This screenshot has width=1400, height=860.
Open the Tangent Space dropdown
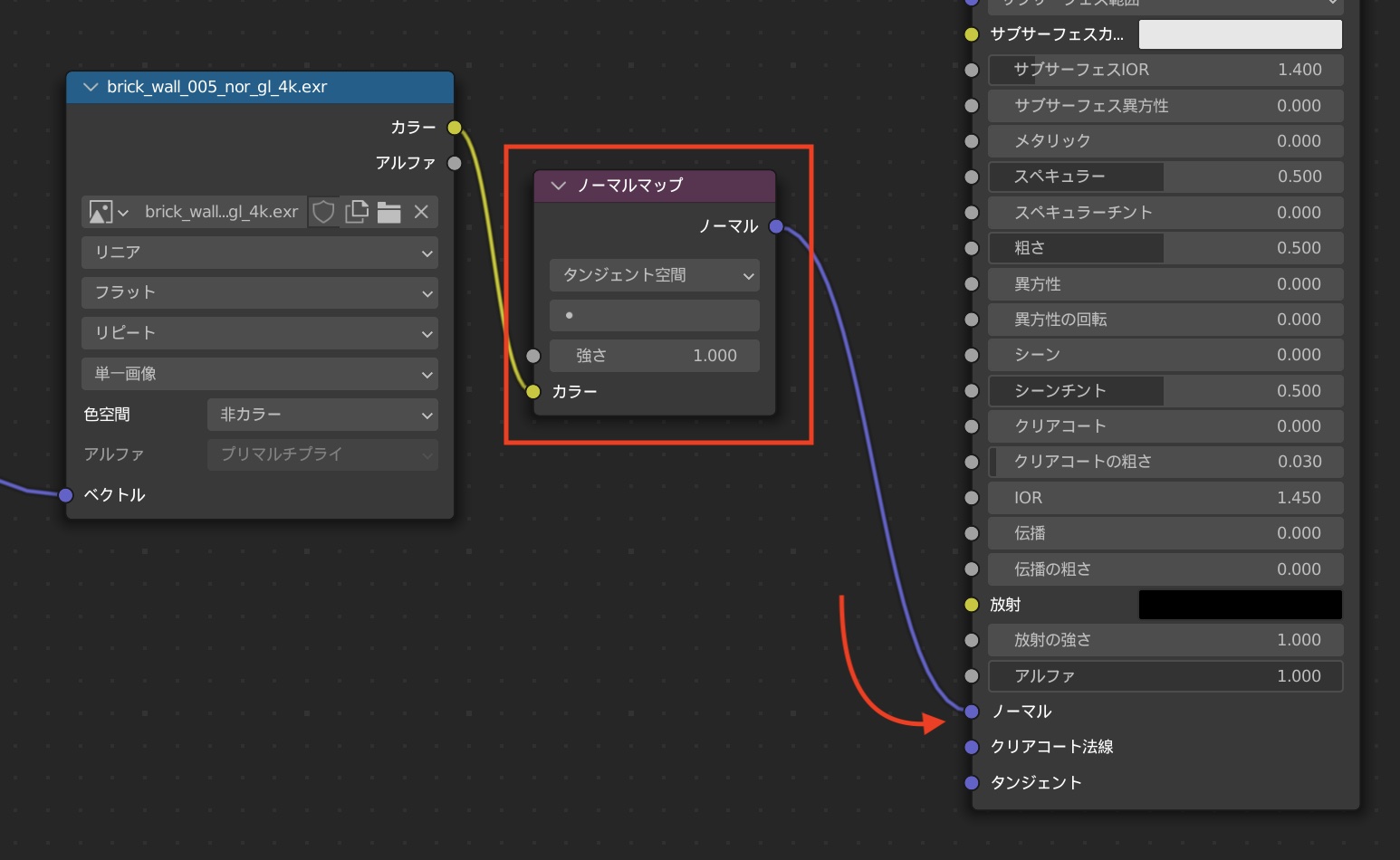click(x=654, y=275)
